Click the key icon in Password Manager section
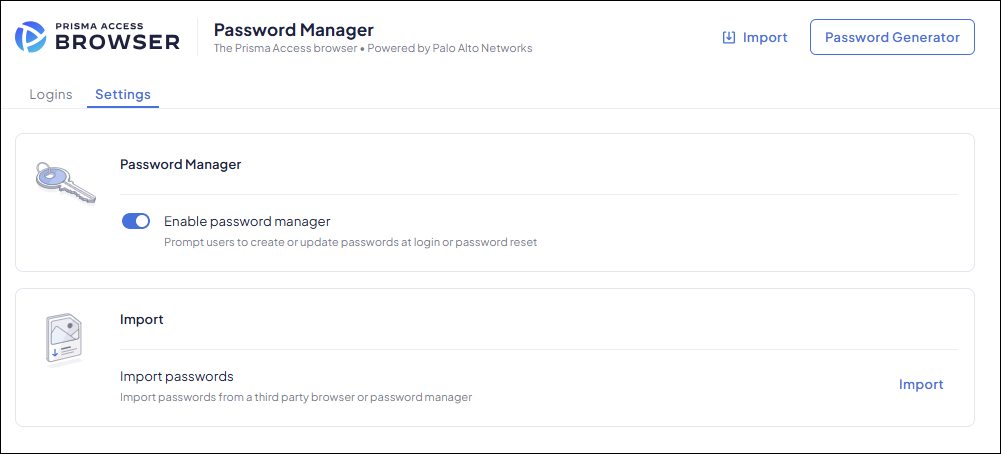 click(64, 180)
